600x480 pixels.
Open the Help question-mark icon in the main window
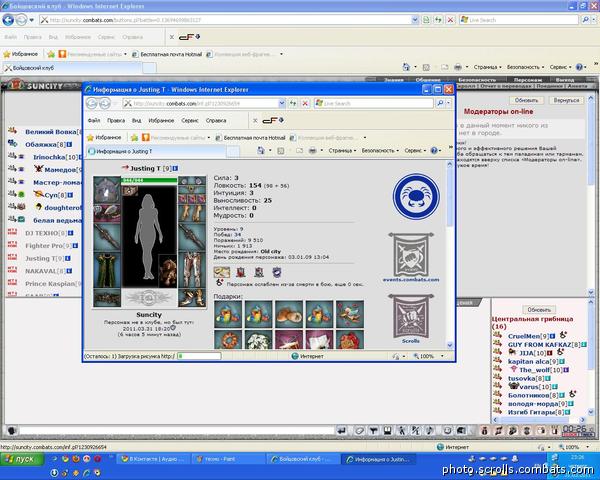coord(579,67)
